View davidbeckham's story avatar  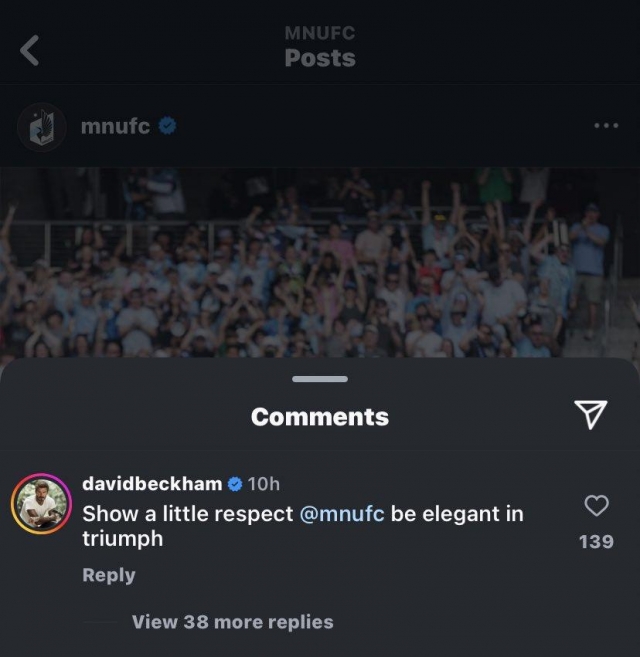point(41,504)
